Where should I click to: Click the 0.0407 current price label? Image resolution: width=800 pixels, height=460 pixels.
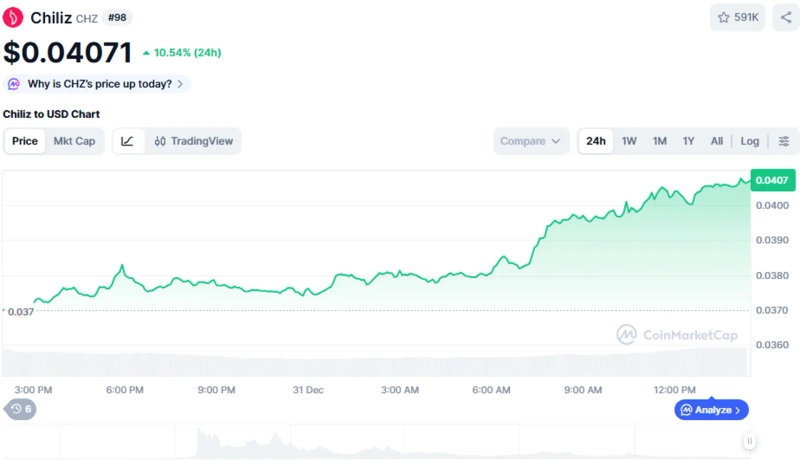pyautogui.click(x=772, y=180)
